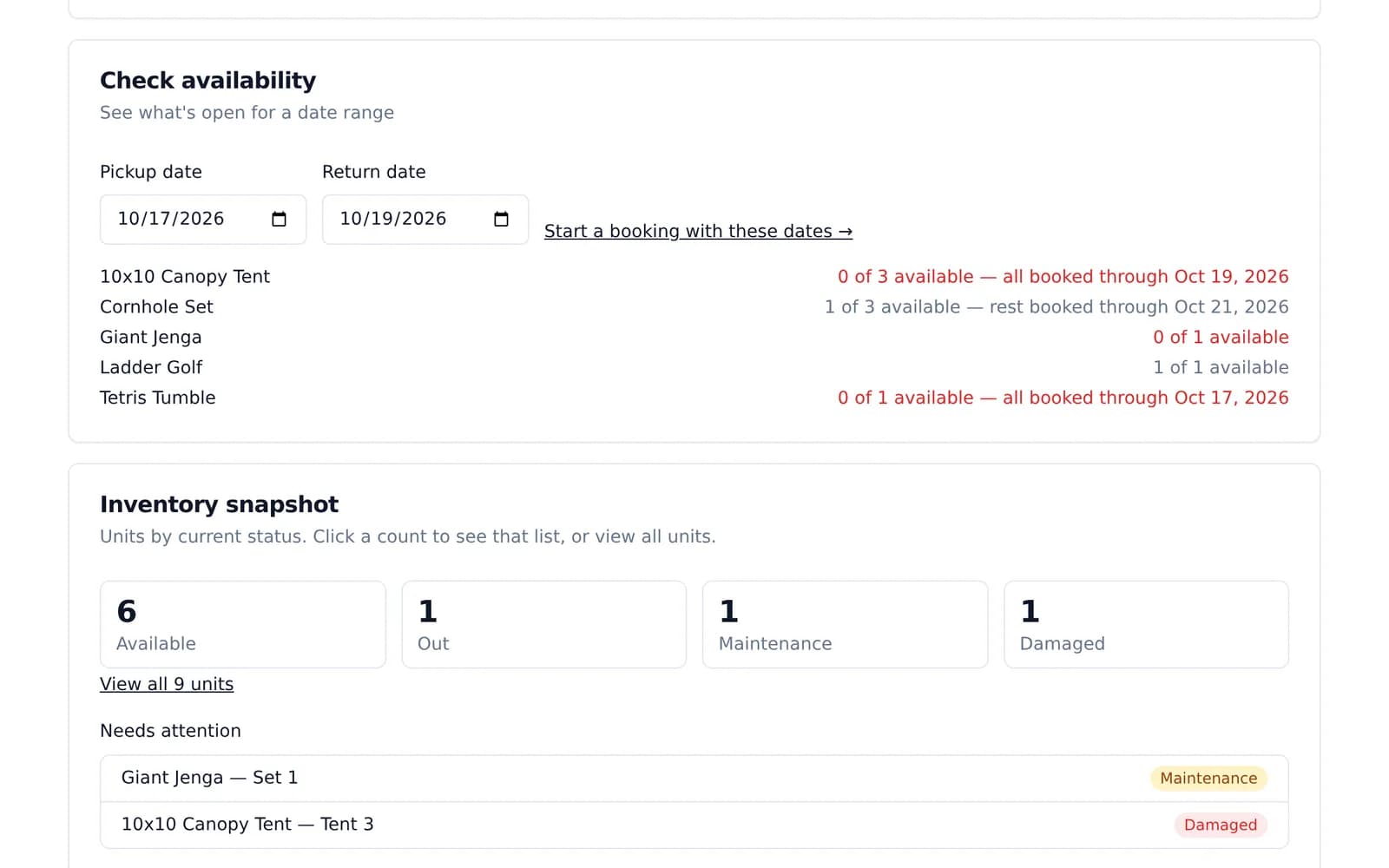This screenshot has height=868, width=1389.
Task: Click the 'Inventory snapshot' heading
Action: [220, 505]
